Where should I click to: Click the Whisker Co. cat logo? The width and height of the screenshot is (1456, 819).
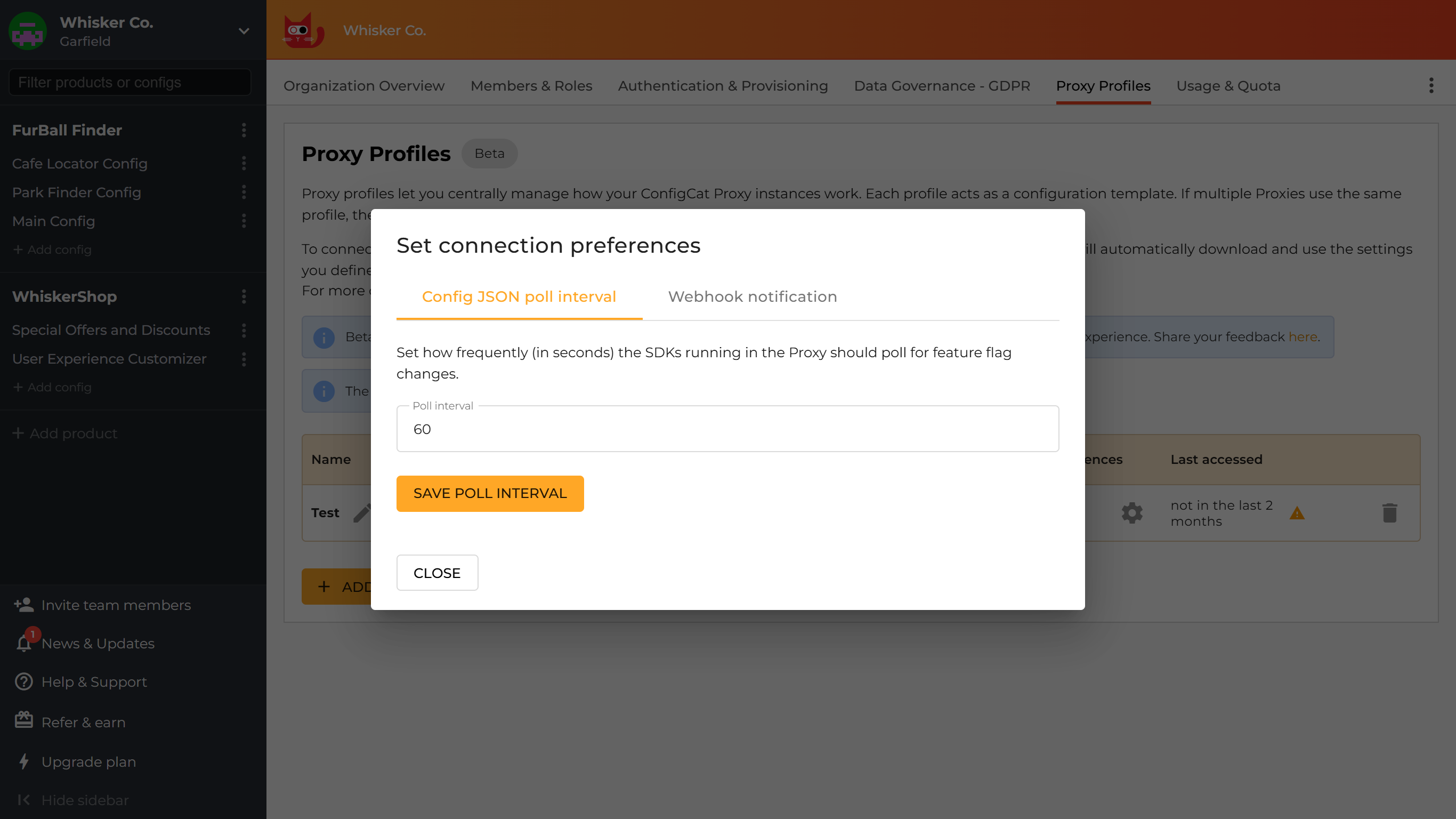click(303, 30)
